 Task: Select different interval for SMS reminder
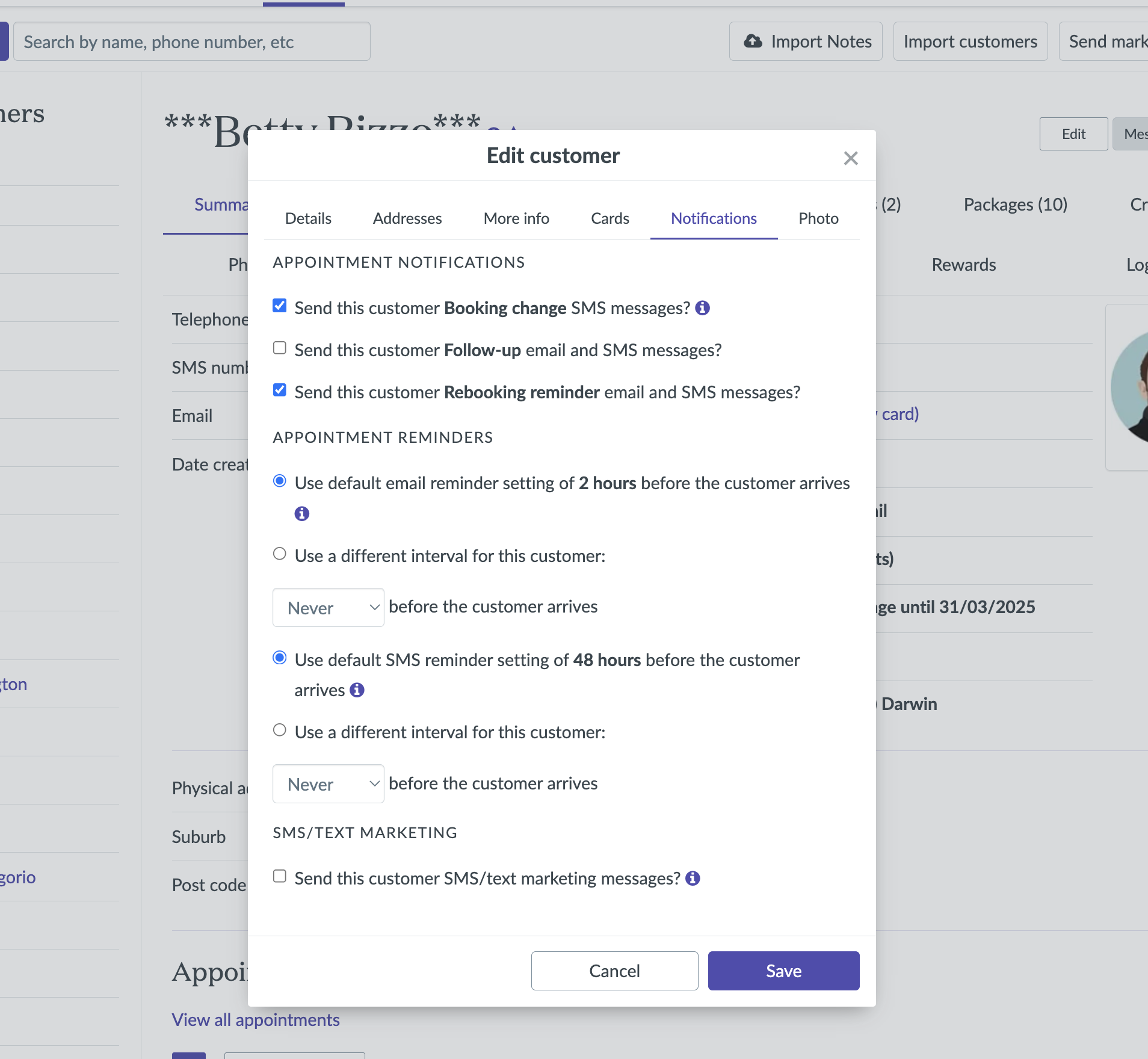[x=280, y=730]
